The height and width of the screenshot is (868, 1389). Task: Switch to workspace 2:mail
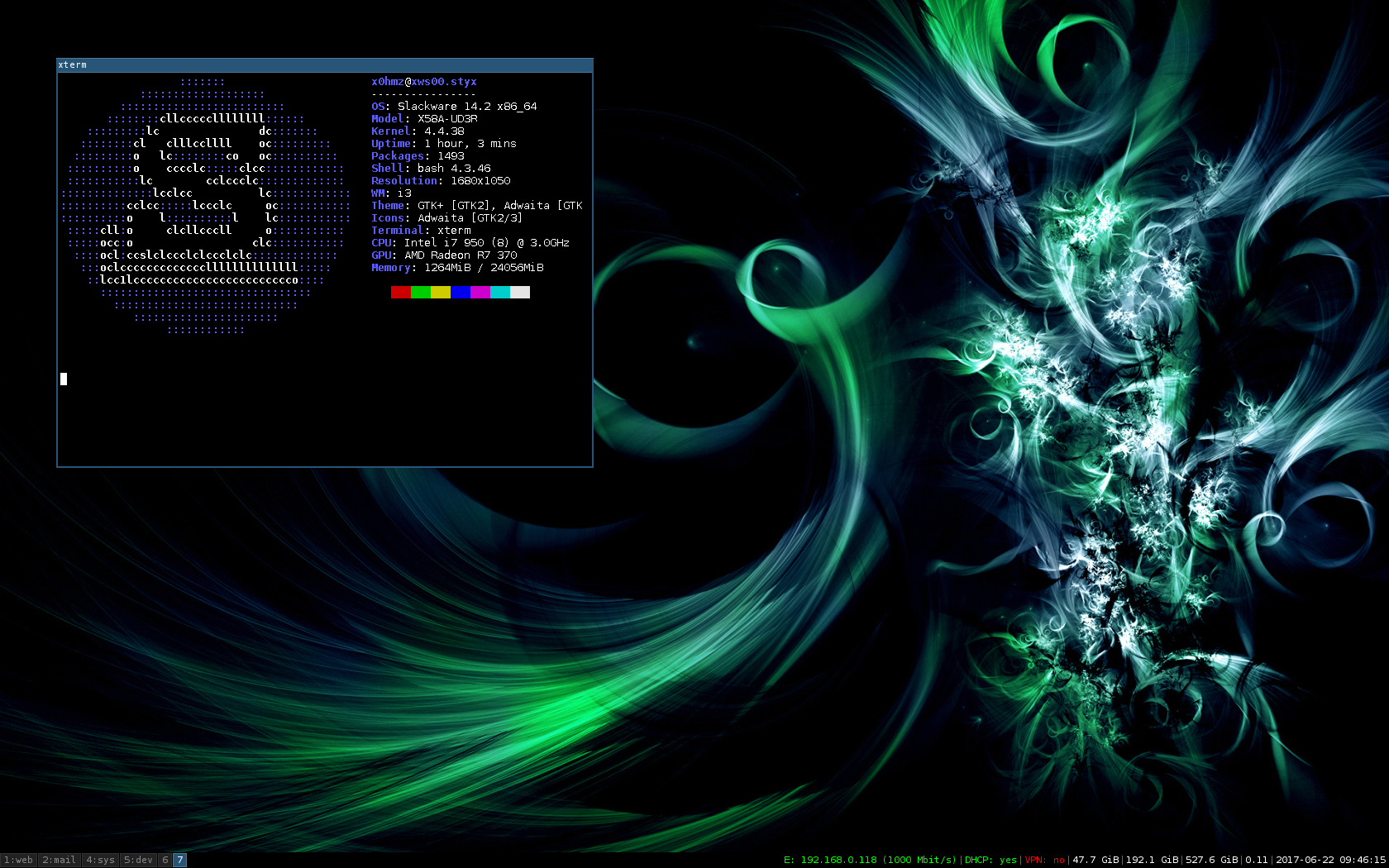(x=59, y=860)
